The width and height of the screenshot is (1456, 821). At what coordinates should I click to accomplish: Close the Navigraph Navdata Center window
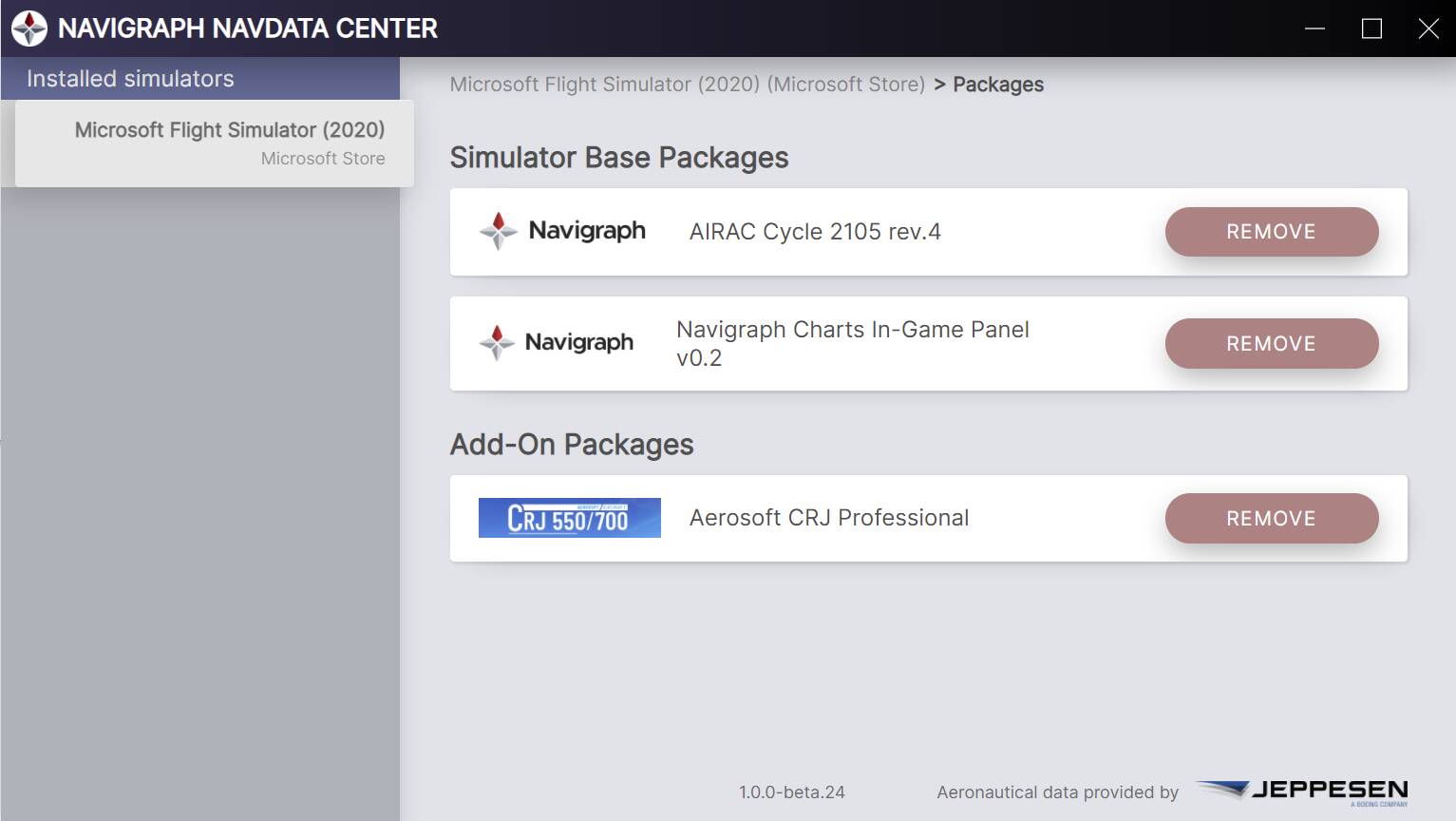(1428, 29)
